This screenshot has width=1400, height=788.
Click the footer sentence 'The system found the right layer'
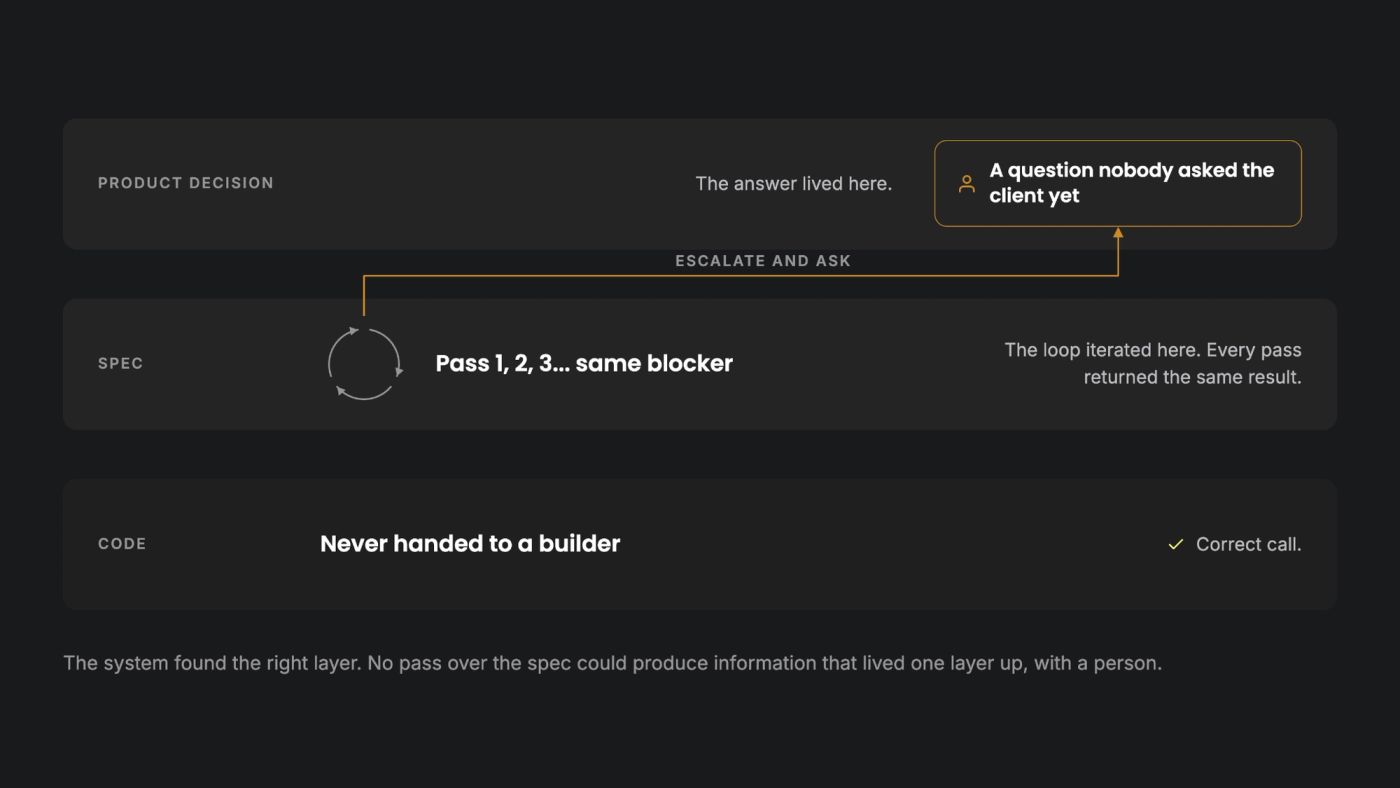point(612,663)
